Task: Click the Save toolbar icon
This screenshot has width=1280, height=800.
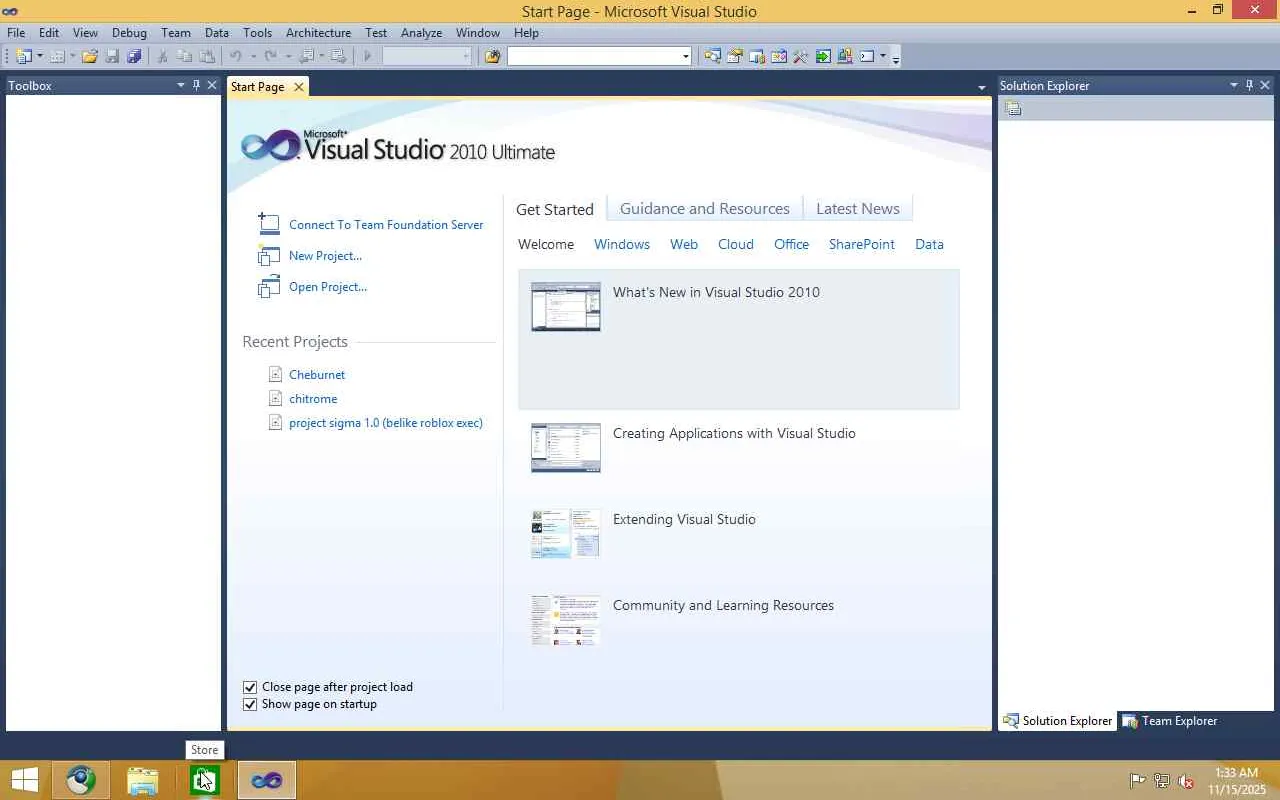Action: pyautogui.click(x=112, y=56)
